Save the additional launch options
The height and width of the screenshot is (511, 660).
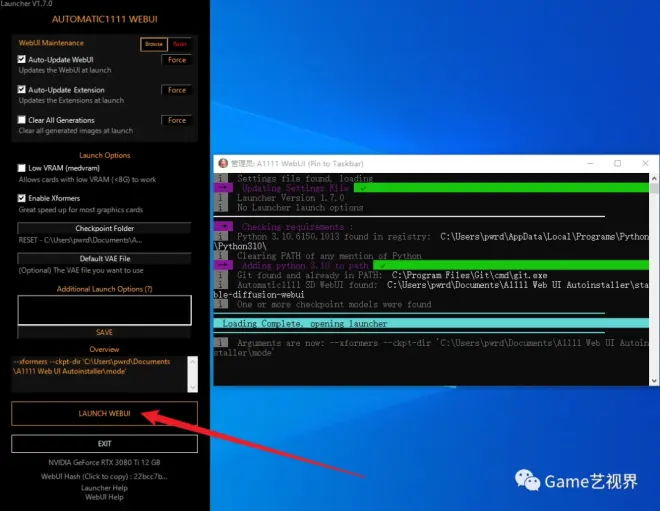tap(104, 332)
